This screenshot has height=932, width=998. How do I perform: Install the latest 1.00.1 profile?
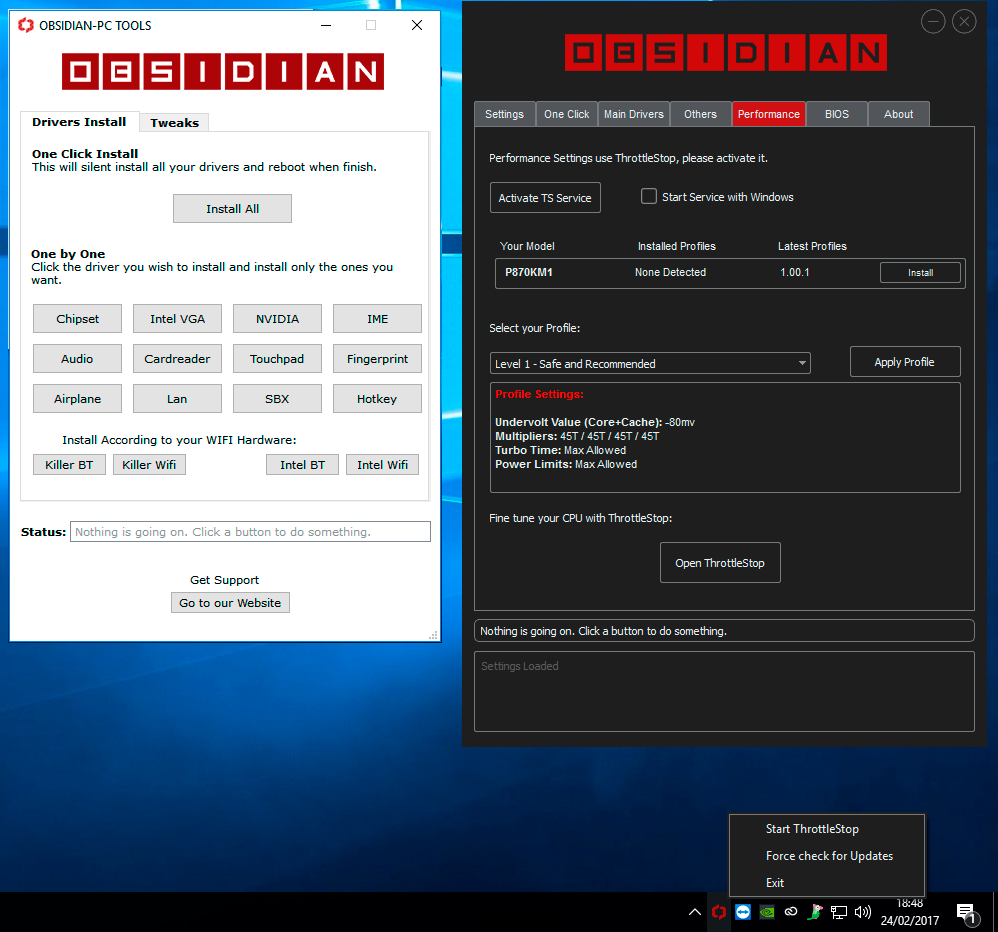coord(920,272)
